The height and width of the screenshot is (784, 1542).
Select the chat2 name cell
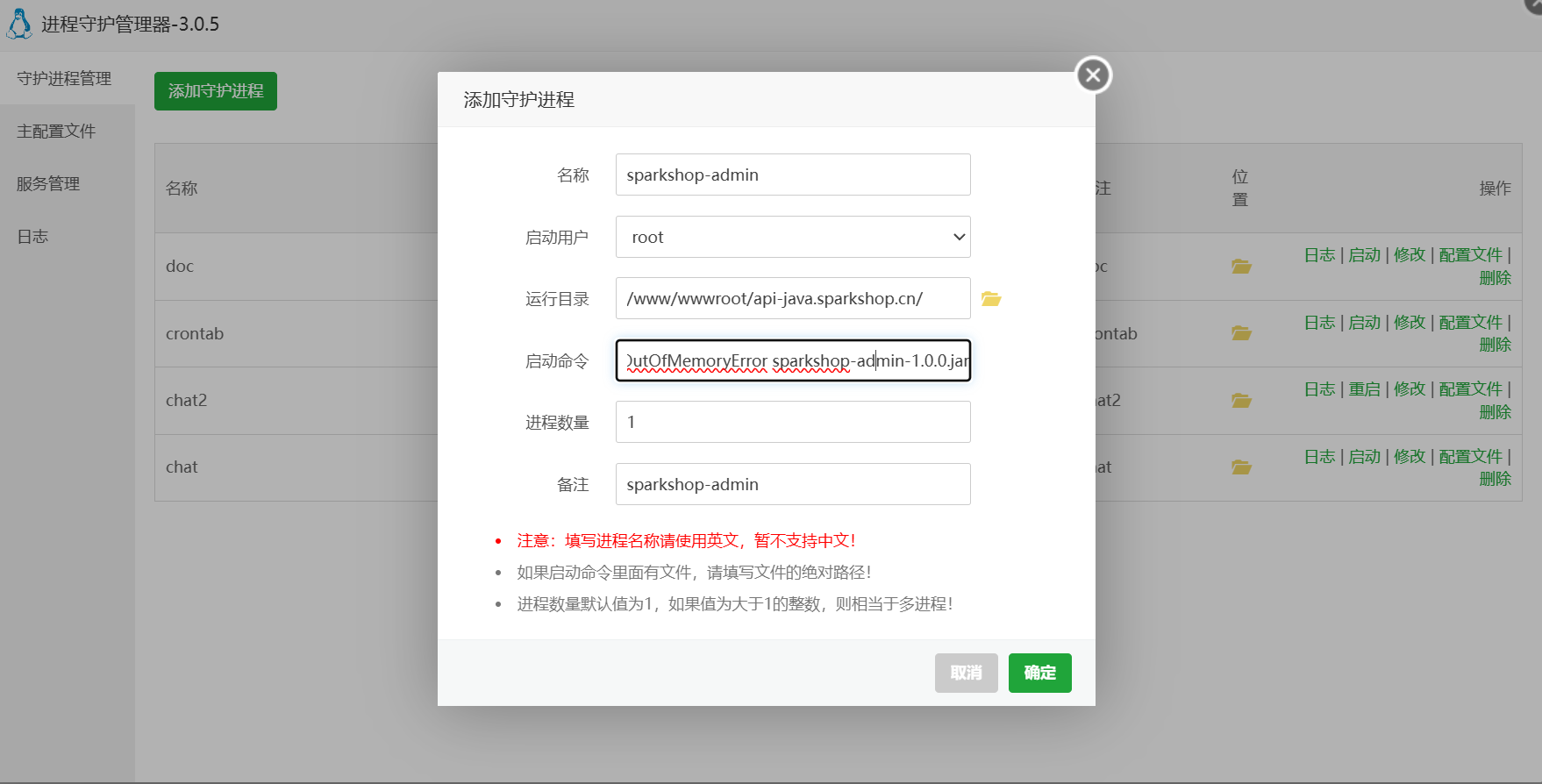pos(187,400)
